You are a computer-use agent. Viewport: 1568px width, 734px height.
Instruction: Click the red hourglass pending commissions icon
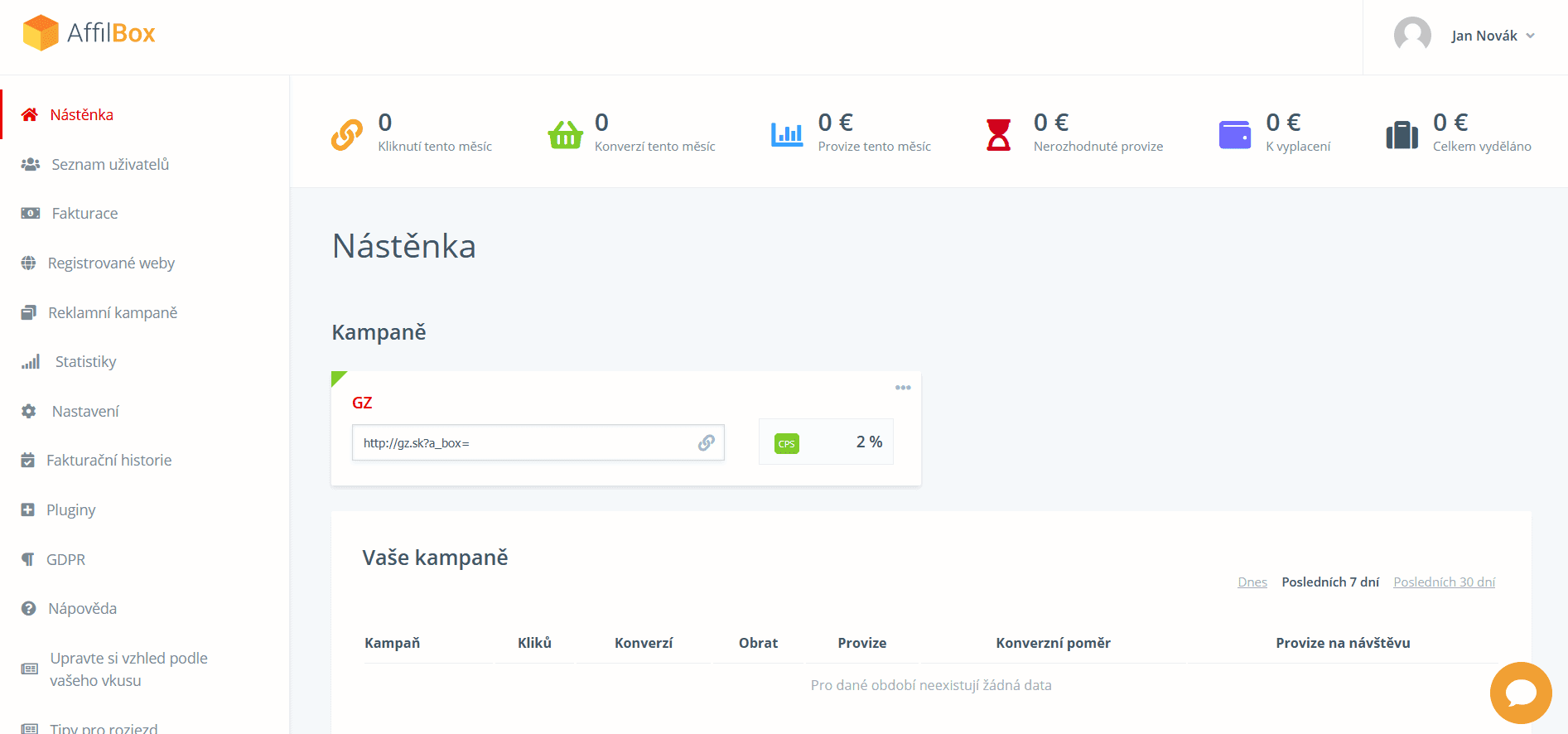[999, 134]
